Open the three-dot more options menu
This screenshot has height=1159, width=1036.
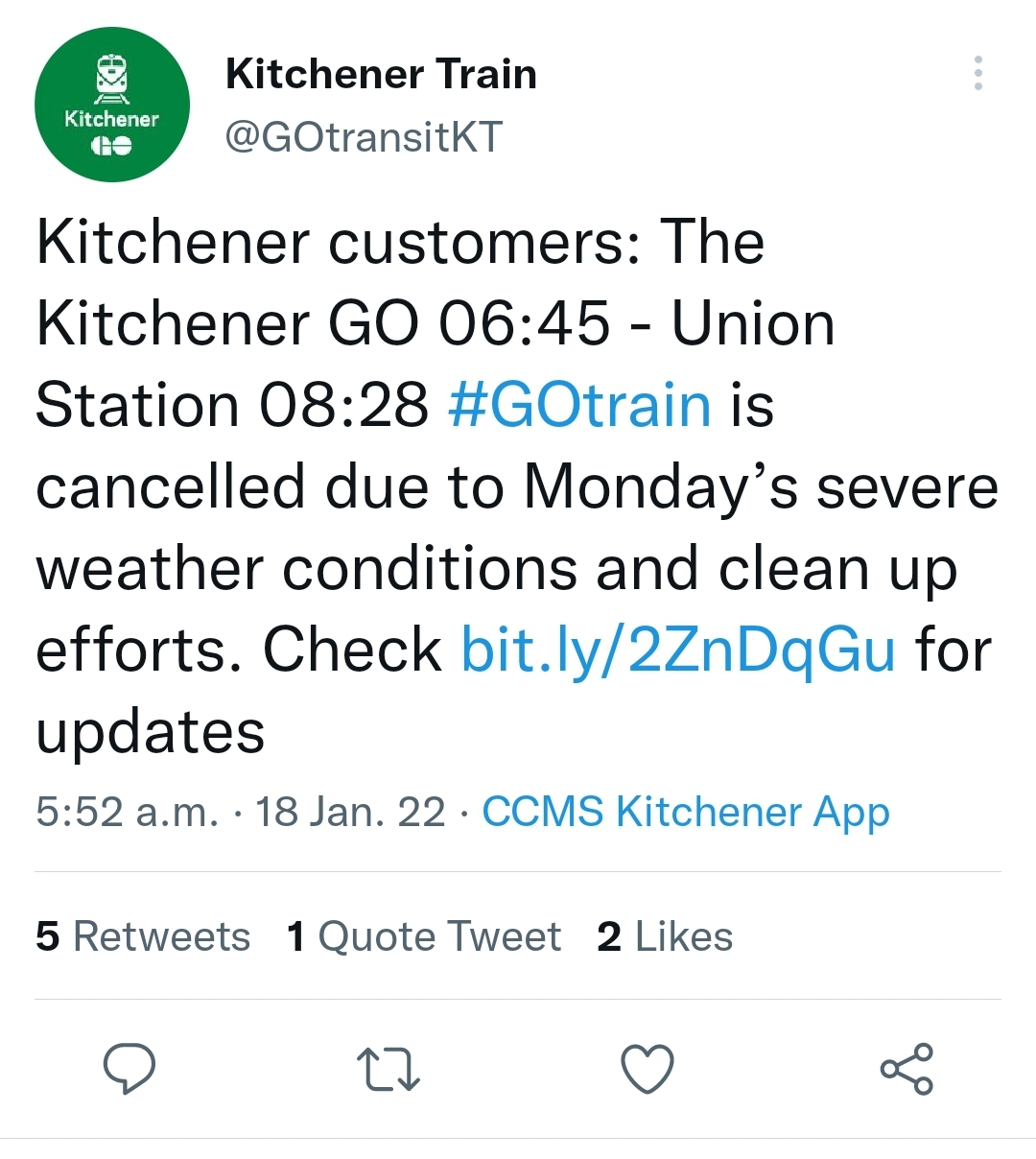pyautogui.click(x=977, y=73)
